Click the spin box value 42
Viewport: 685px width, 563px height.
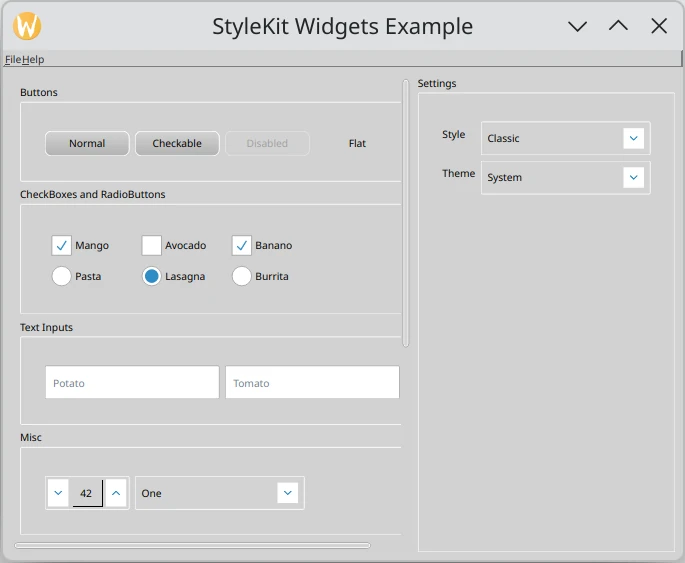87,493
